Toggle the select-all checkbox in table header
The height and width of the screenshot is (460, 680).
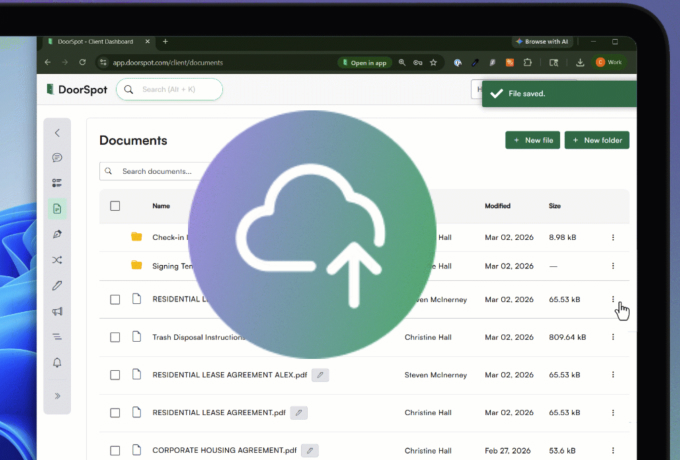(115, 206)
